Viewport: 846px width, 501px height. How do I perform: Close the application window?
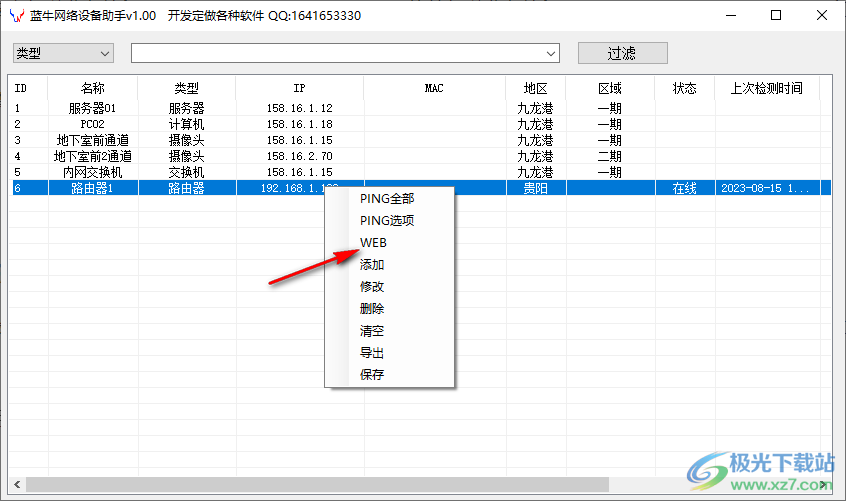[822, 15]
